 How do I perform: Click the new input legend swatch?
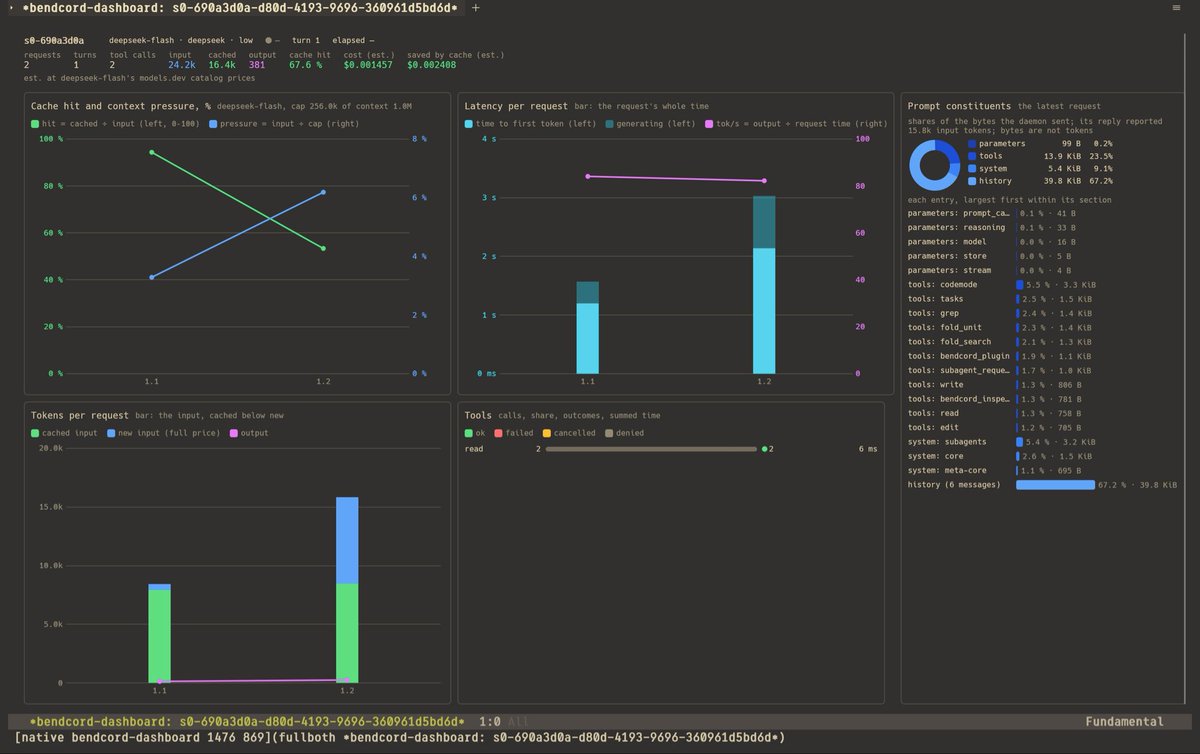pyautogui.click(x=110, y=433)
